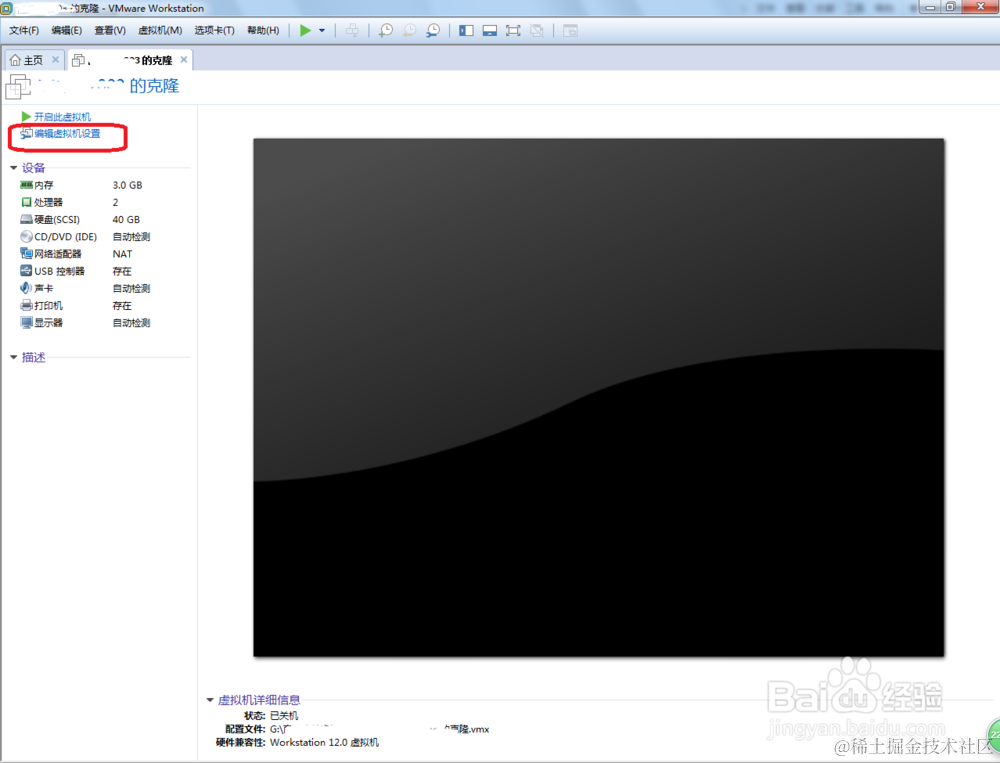Open the 文件(F) menu
This screenshot has width=1000, height=763.
pyautogui.click(x=24, y=30)
